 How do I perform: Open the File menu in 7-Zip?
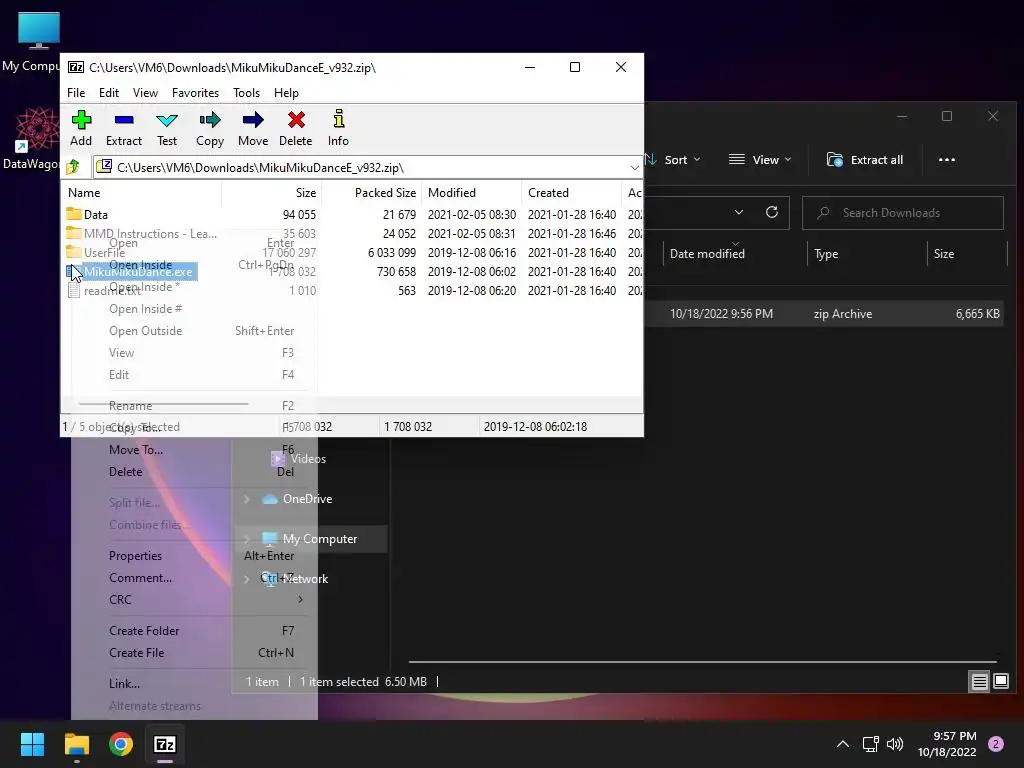point(76,93)
